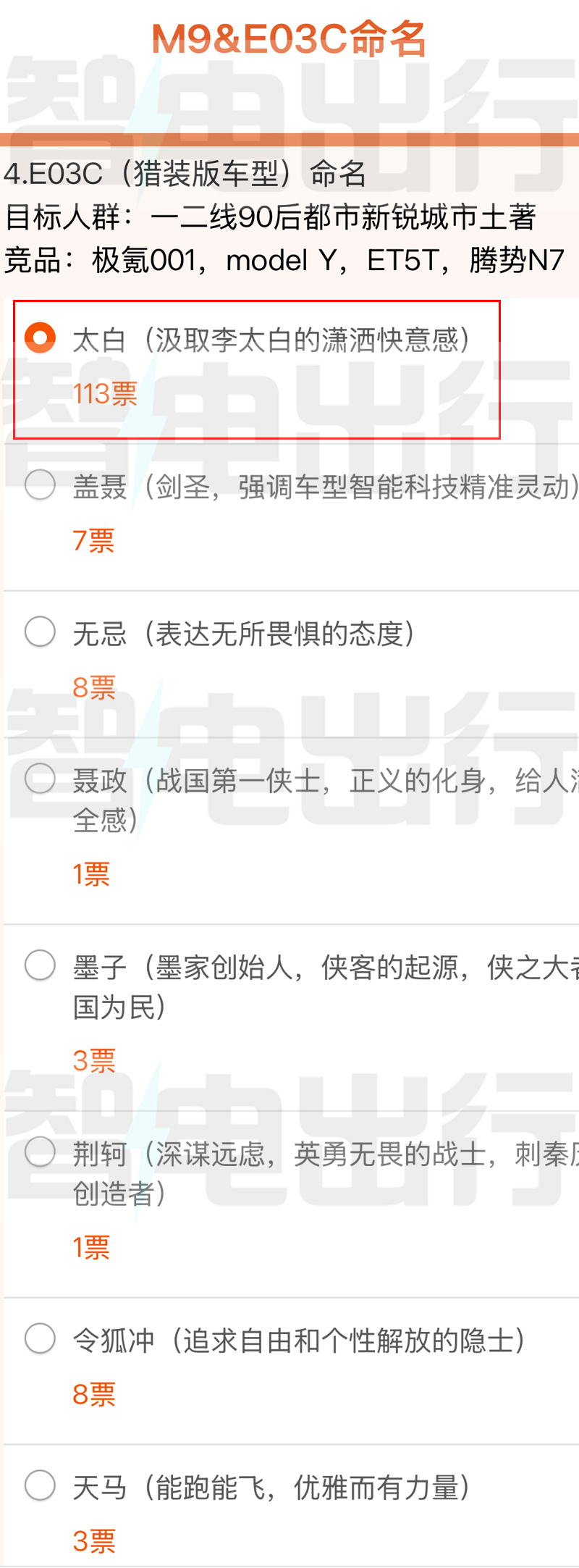The height and width of the screenshot is (1568, 579).
Task: Pick the 荆轲 radio button
Action: pyautogui.click(x=40, y=1152)
